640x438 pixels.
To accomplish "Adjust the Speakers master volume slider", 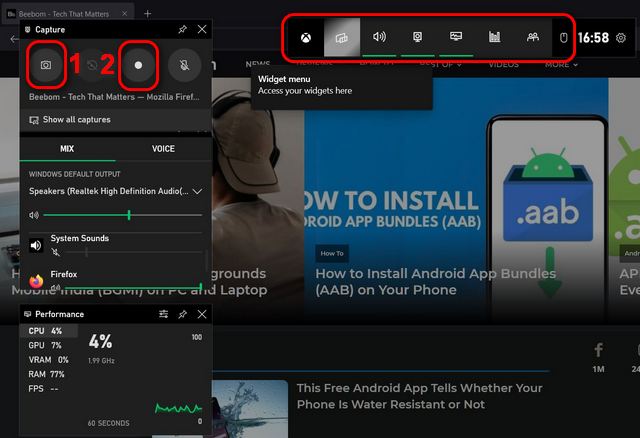I will (129, 215).
